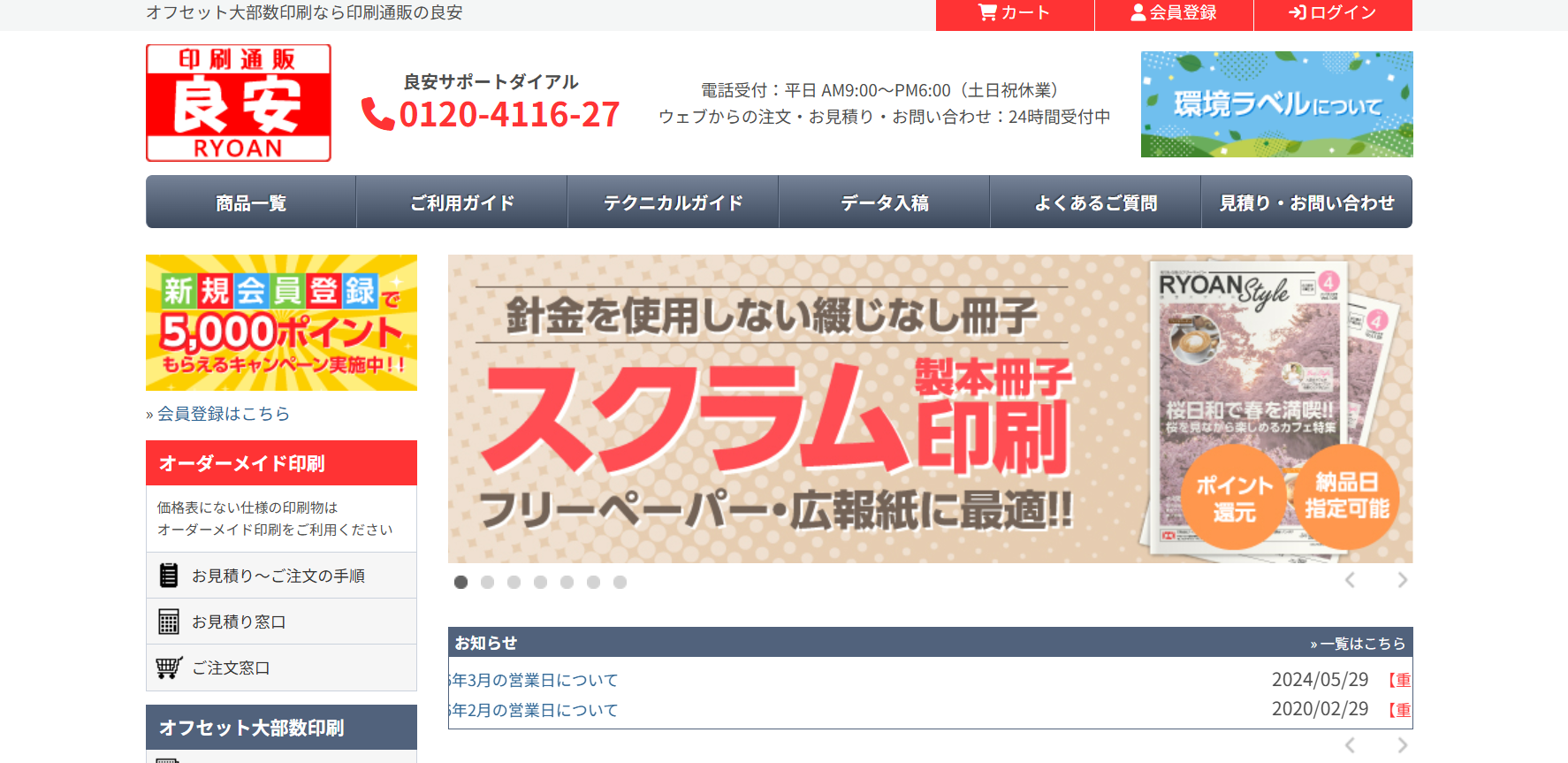1568x763 pixels.
Task: Open the カート shopping cart button
Action: (1015, 13)
